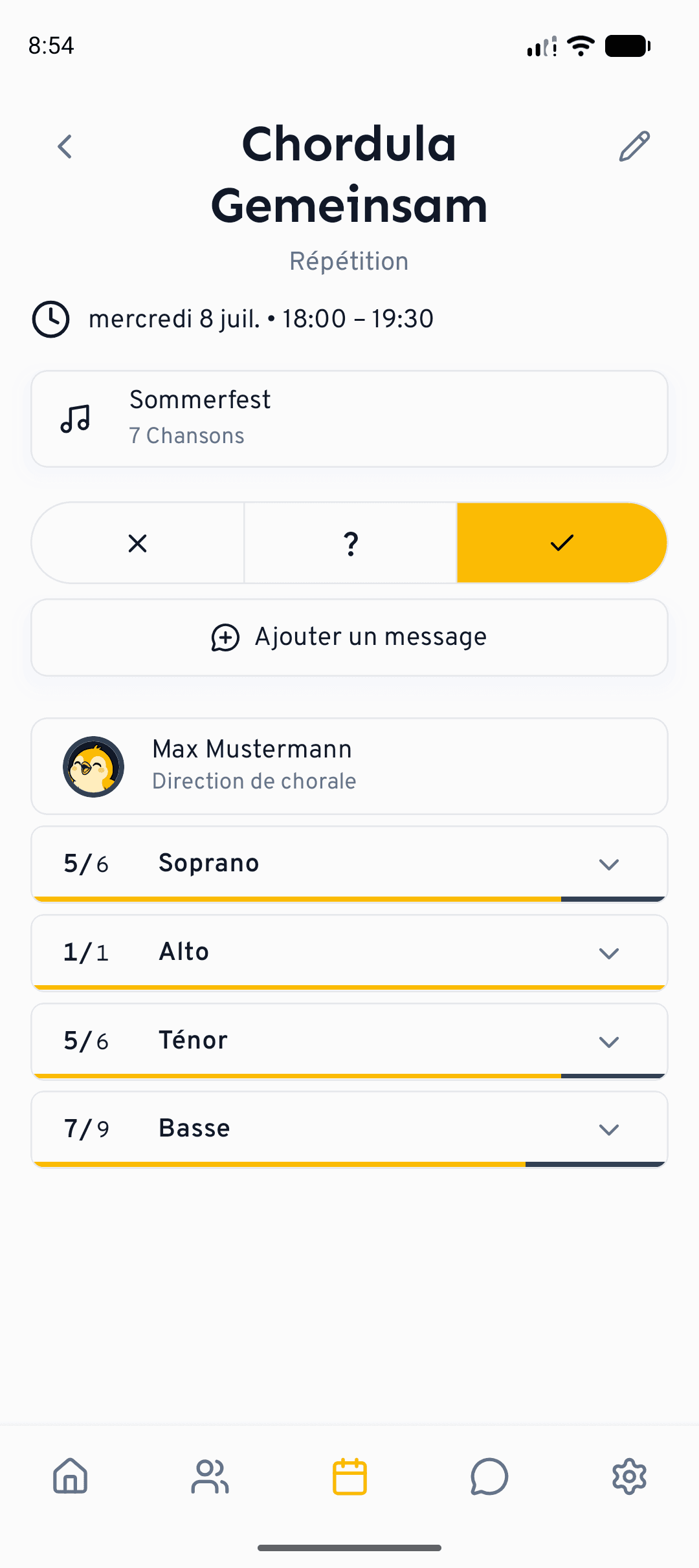Screen dimensions: 699x1568
Task: Tap the music note icon in Sommerfest card
Action: 75,419
